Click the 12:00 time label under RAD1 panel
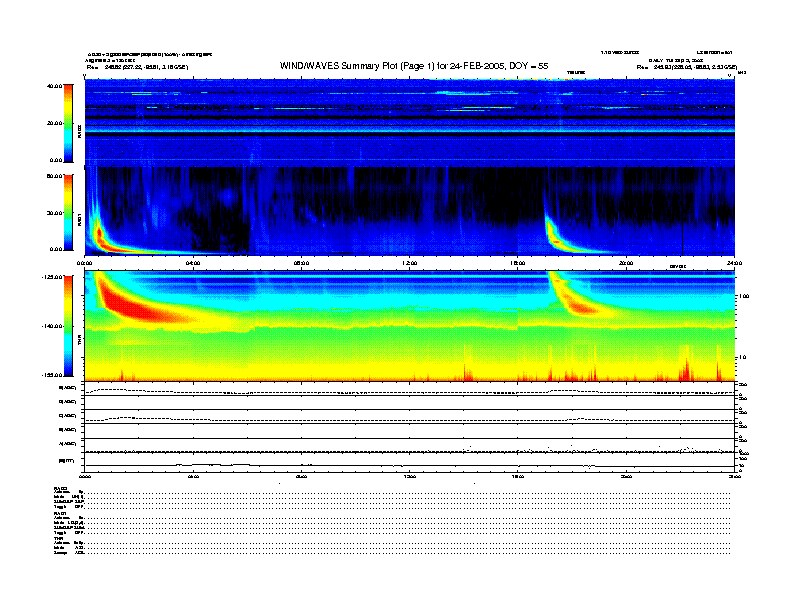Viewport: 792px width, 612px height. pyautogui.click(x=410, y=263)
